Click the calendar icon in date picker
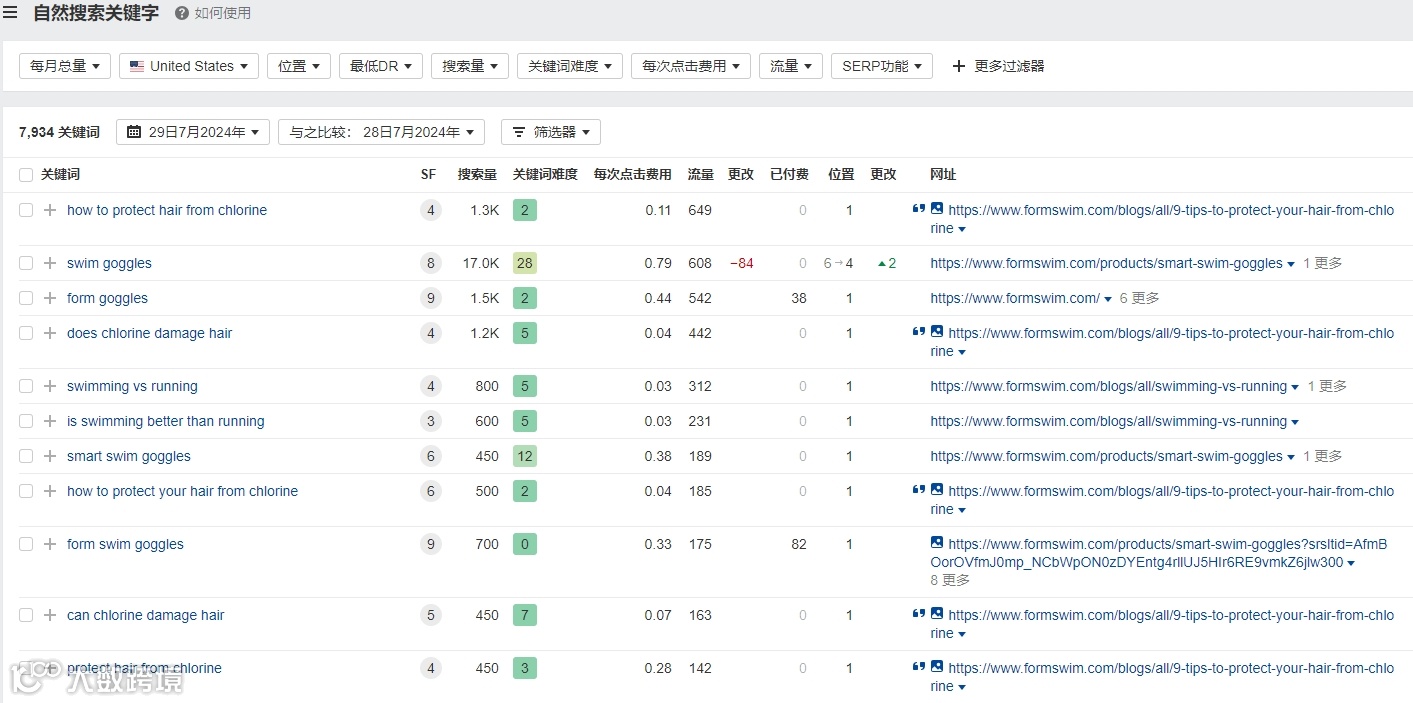 click(x=134, y=132)
